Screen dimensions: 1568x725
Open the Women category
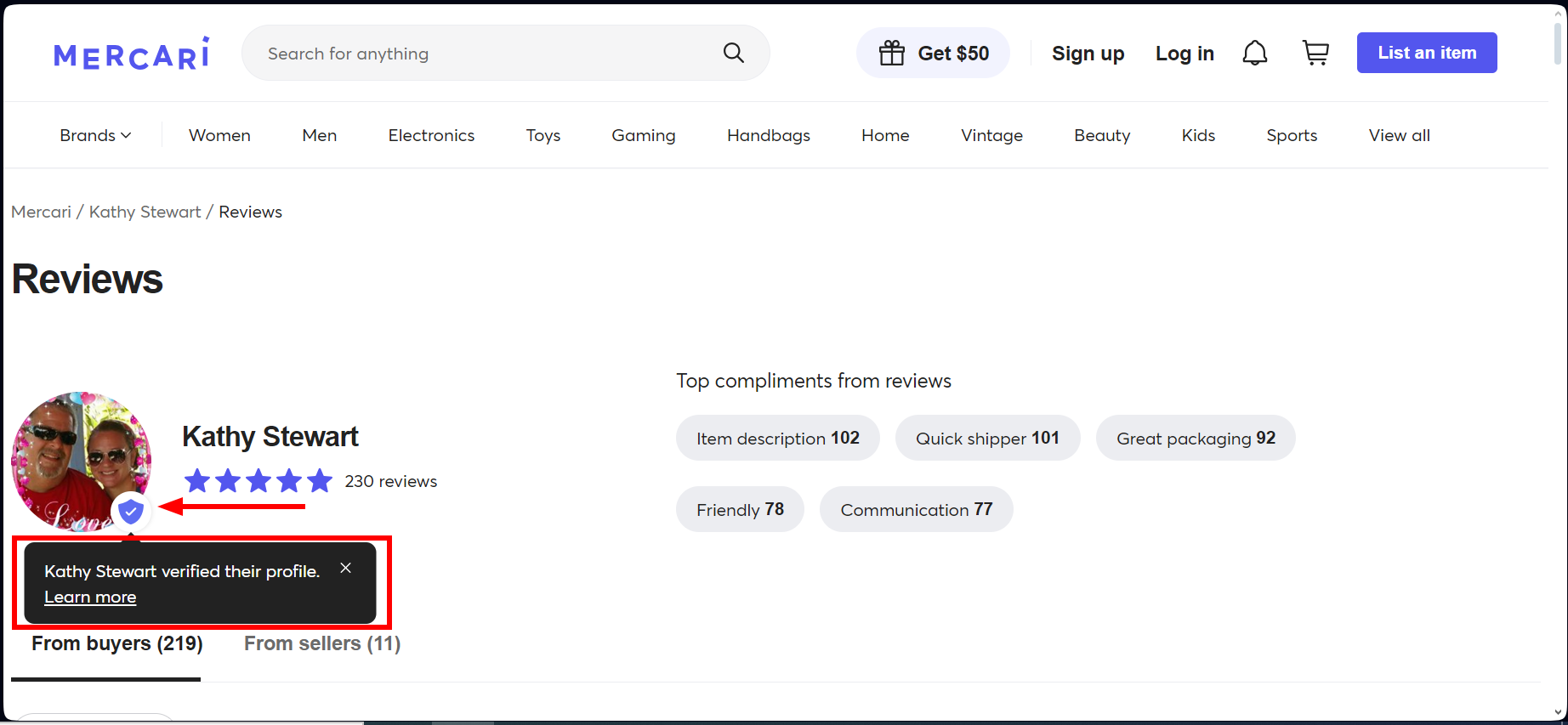pyautogui.click(x=219, y=135)
